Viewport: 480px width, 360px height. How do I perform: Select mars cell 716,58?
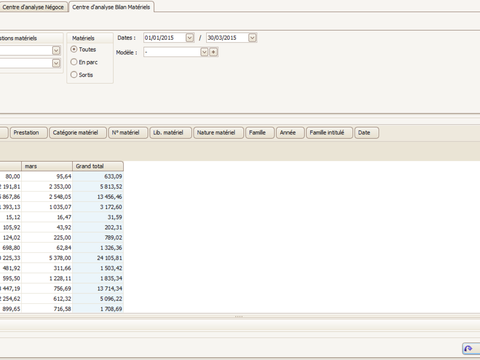(x=47, y=309)
